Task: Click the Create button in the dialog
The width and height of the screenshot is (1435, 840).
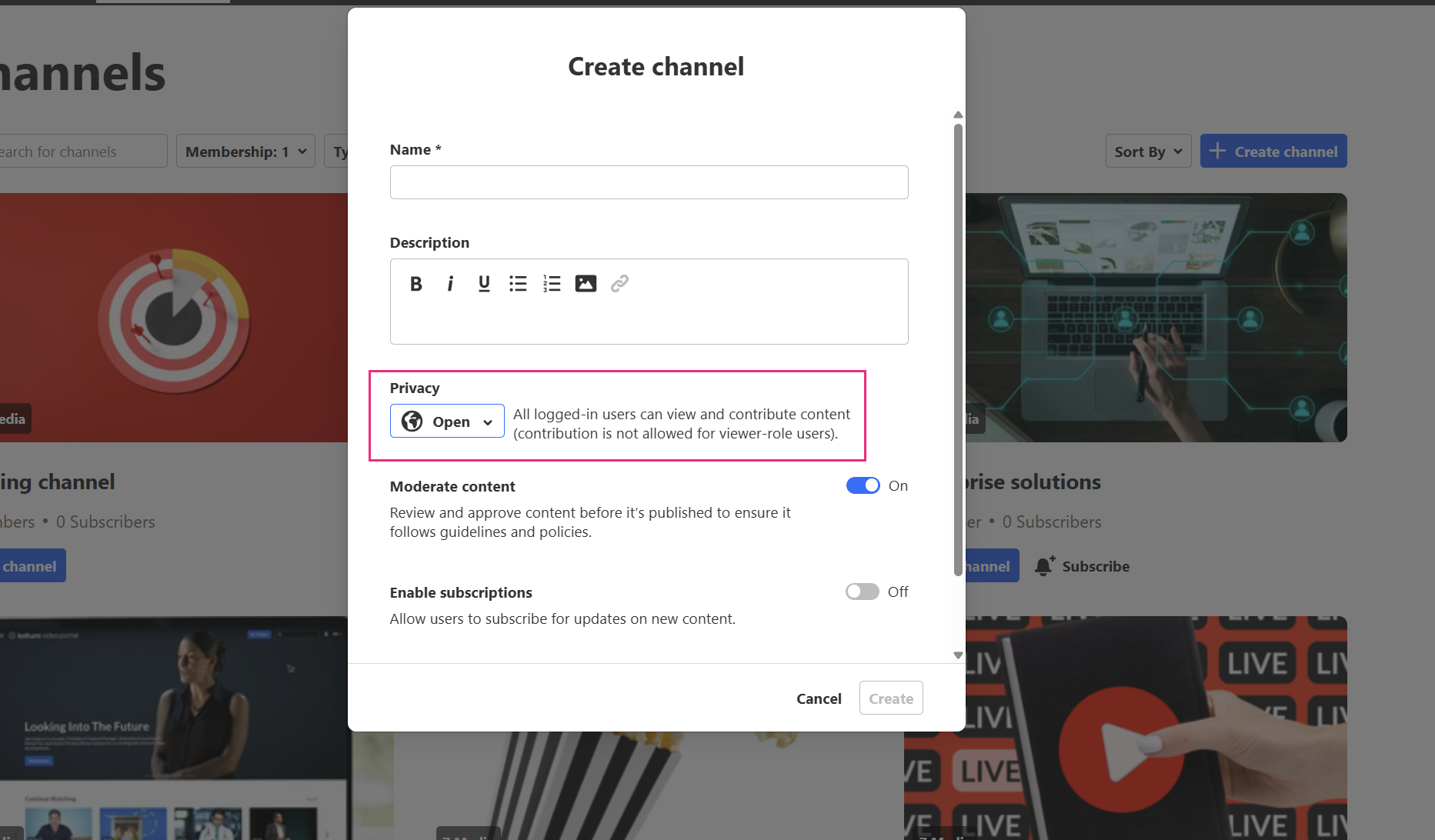Action: (x=891, y=698)
